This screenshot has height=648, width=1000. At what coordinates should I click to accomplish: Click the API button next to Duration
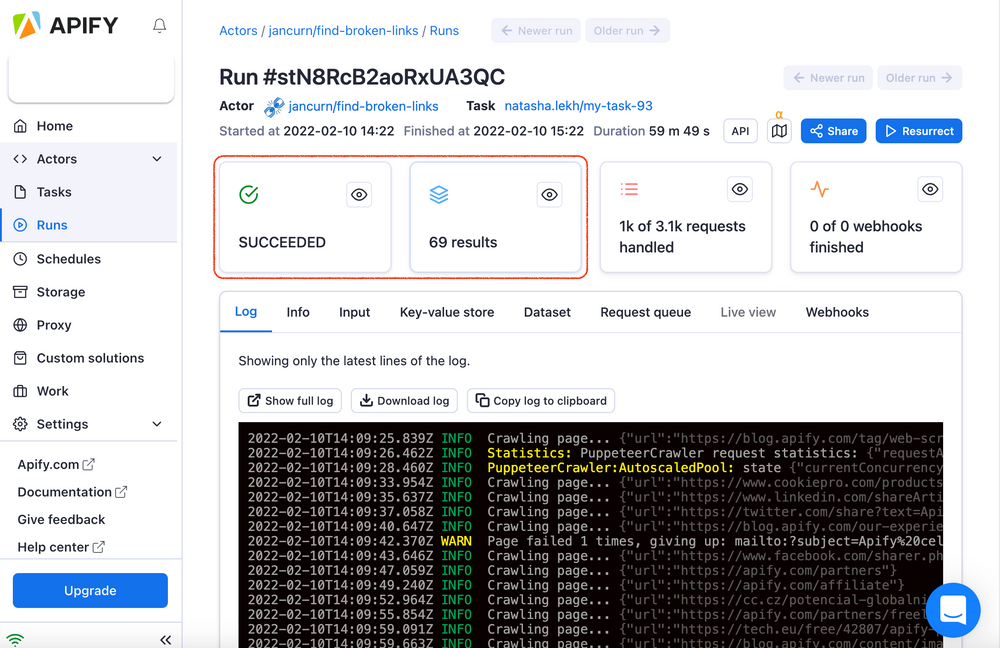740,131
